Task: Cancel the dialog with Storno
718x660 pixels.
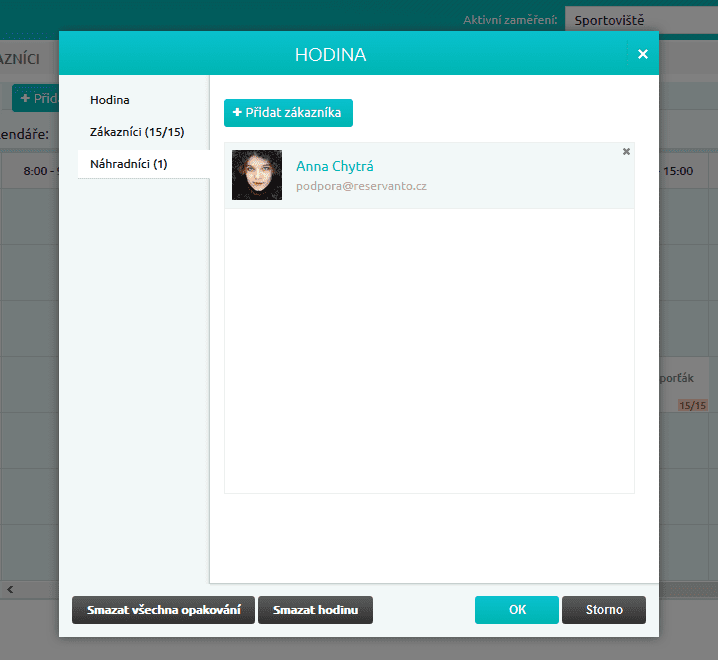Action: tap(603, 610)
